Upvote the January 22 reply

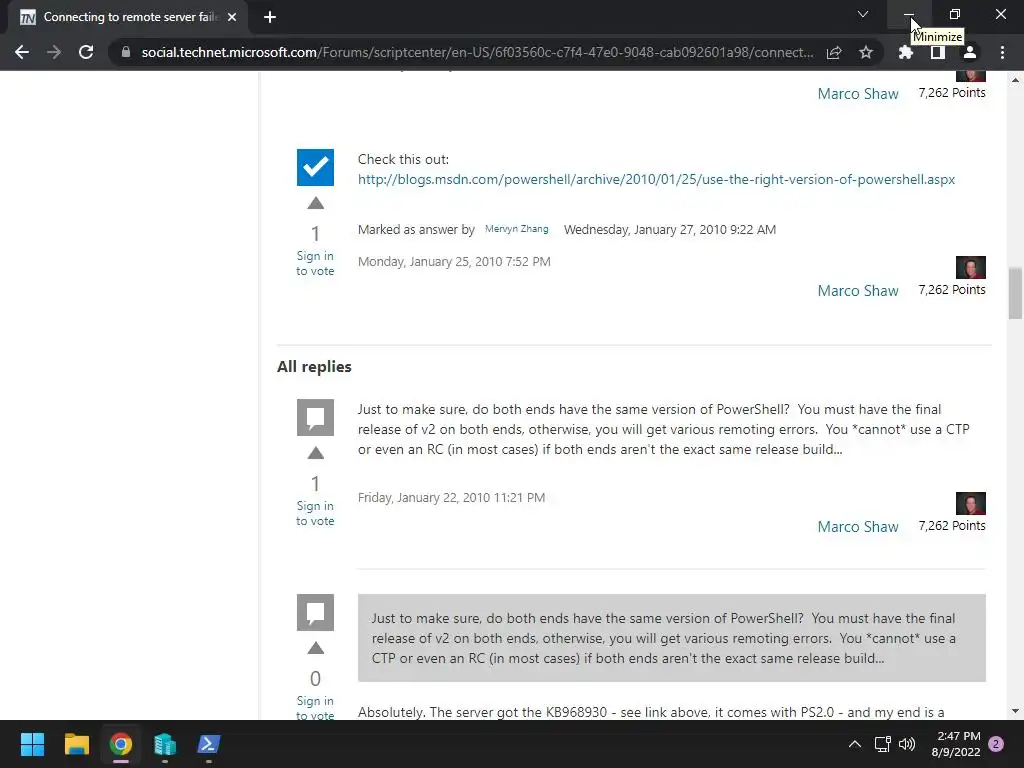point(315,453)
